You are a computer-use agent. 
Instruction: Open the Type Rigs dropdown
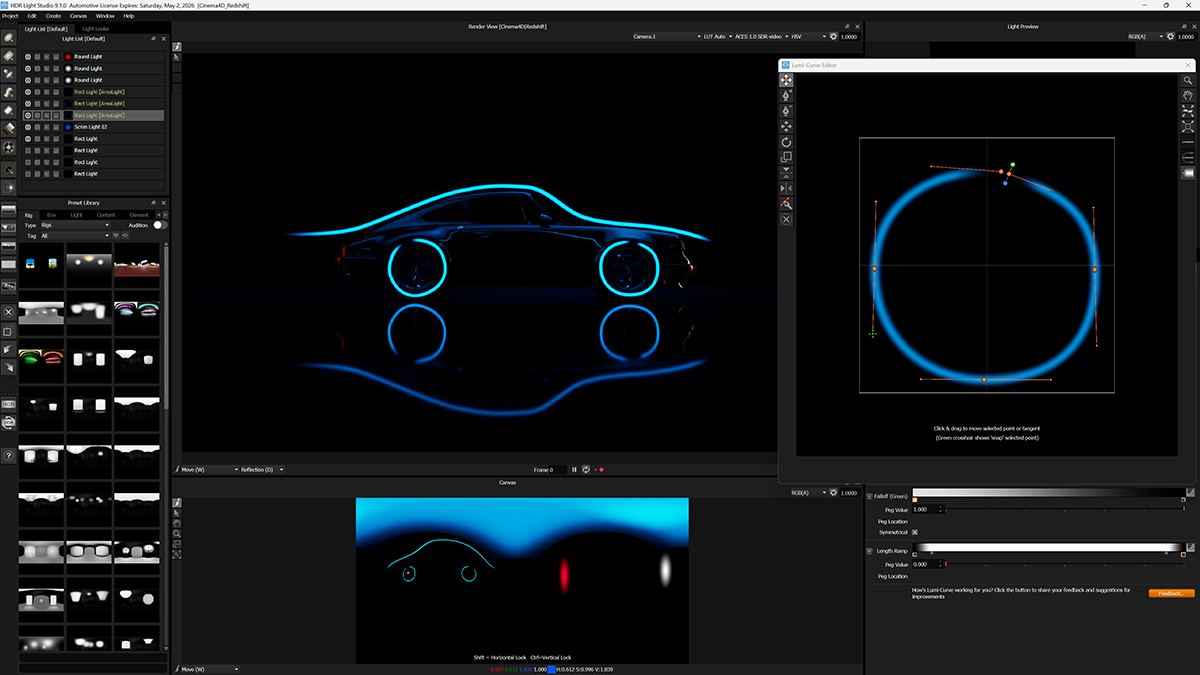[74, 225]
